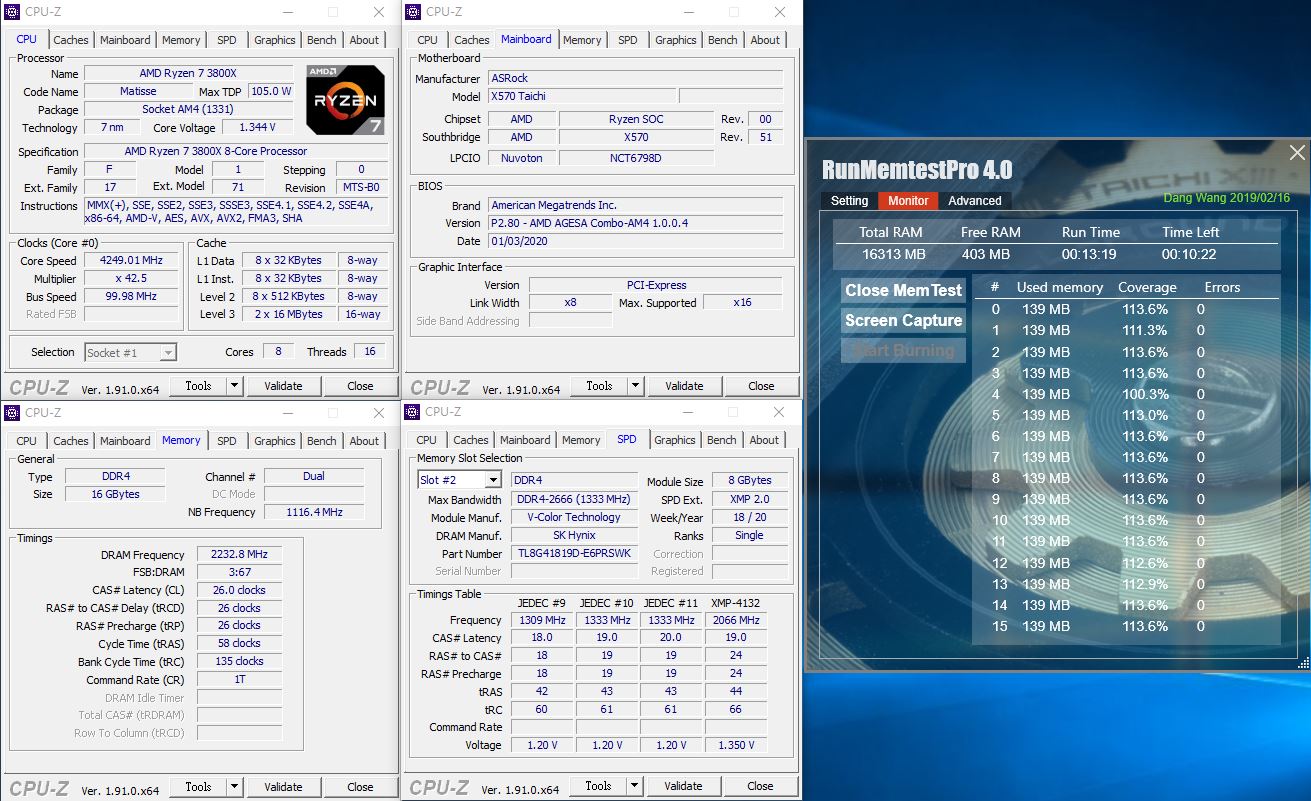Click the Bank Cycle Time value "135 clocks"

tap(239, 661)
